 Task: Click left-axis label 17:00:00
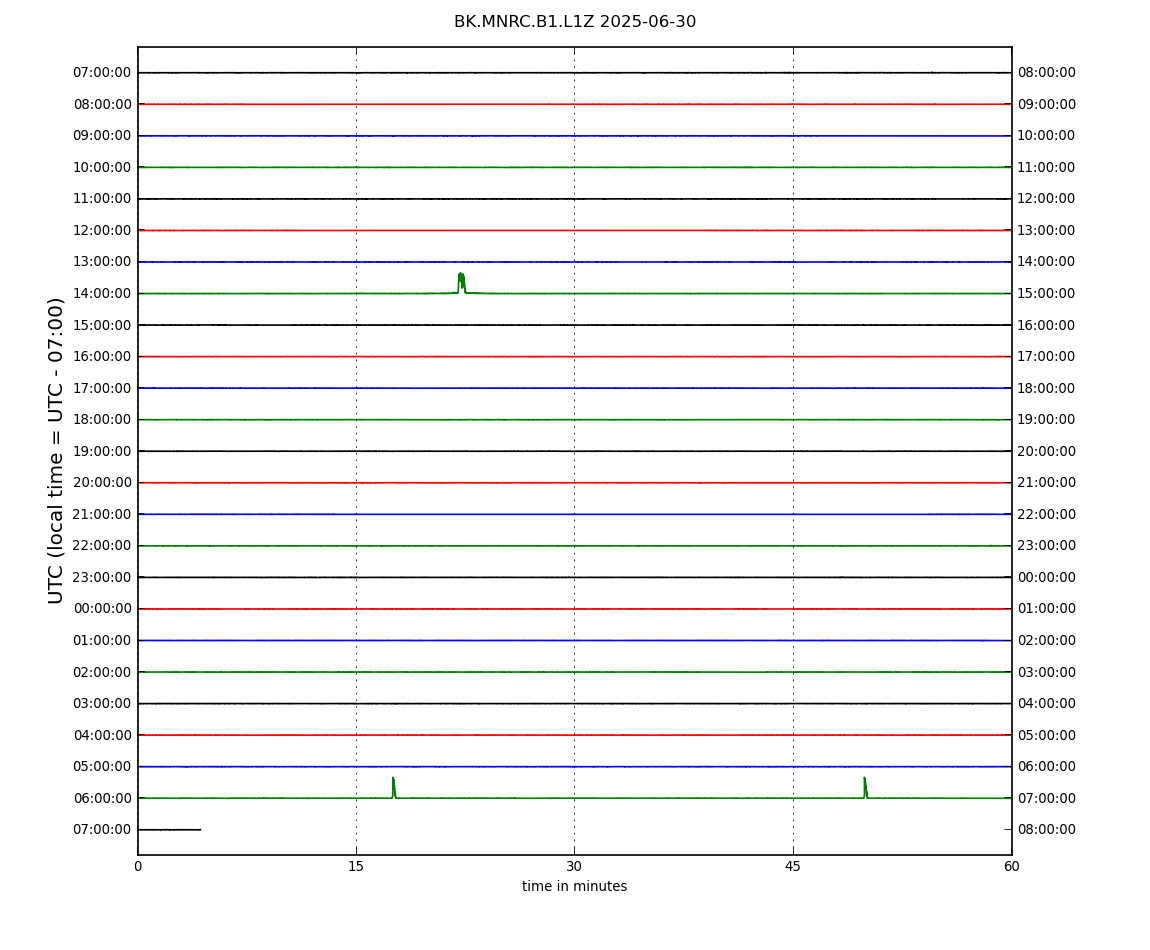pyautogui.click(x=102, y=388)
